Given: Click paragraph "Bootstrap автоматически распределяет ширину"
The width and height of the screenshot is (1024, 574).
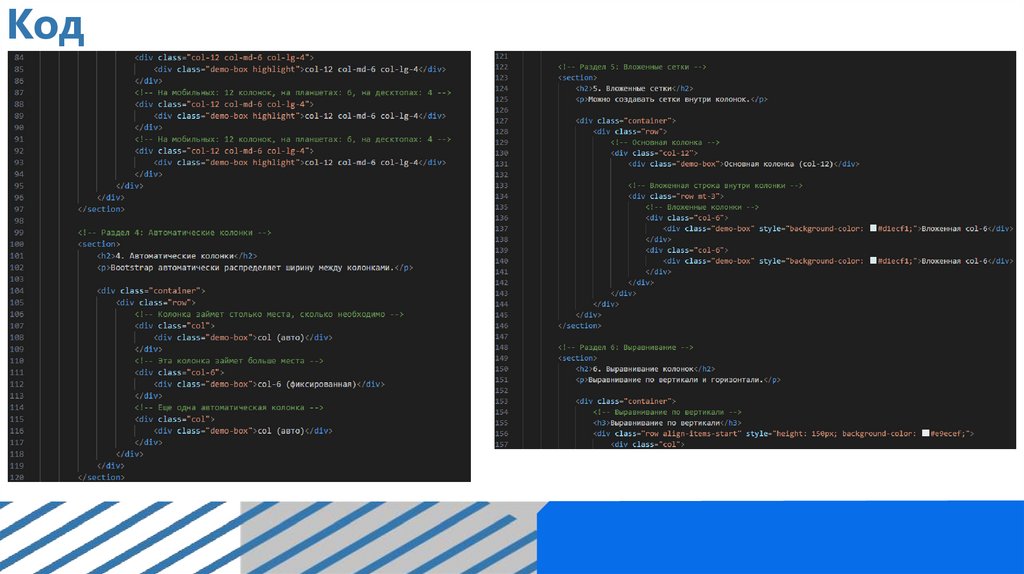Looking at the screenshot, I should [x=252, y=268].
